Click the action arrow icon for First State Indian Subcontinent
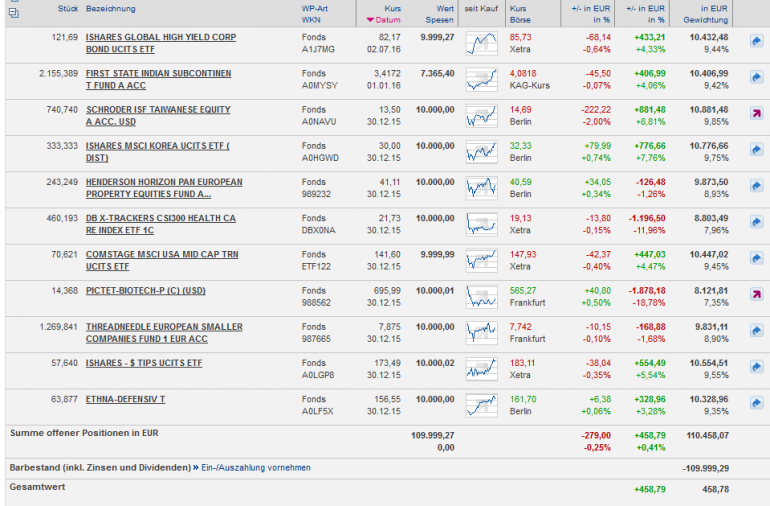Image resolution: width=770 pixels, height=506 pixels. 756,78
